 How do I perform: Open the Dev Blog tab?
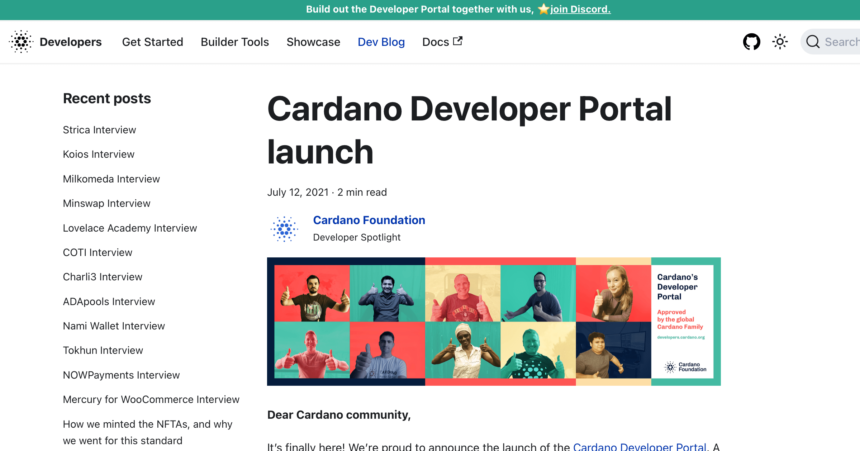(x=381, y=42)
